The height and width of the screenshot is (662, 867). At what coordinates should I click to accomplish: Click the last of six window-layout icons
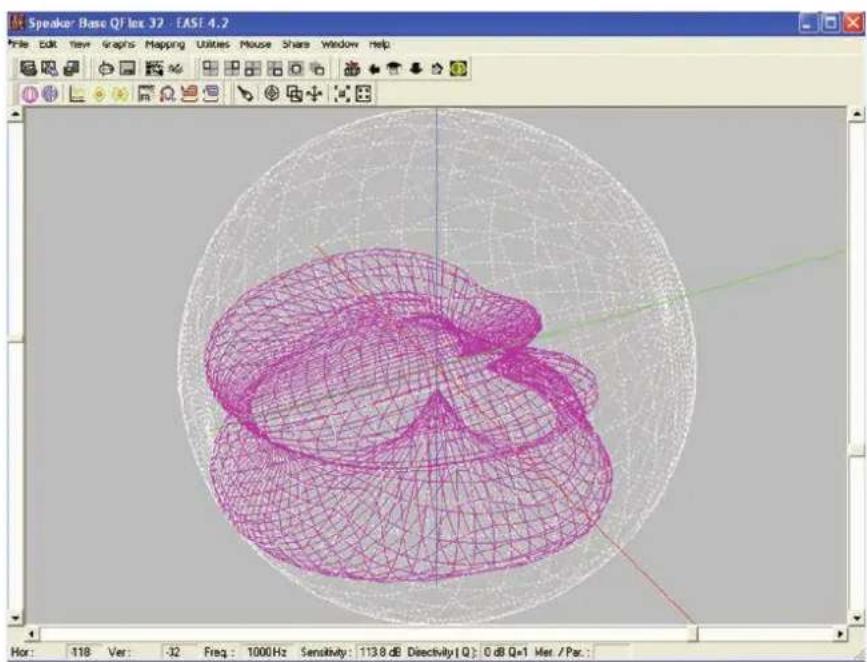(317, 69)
